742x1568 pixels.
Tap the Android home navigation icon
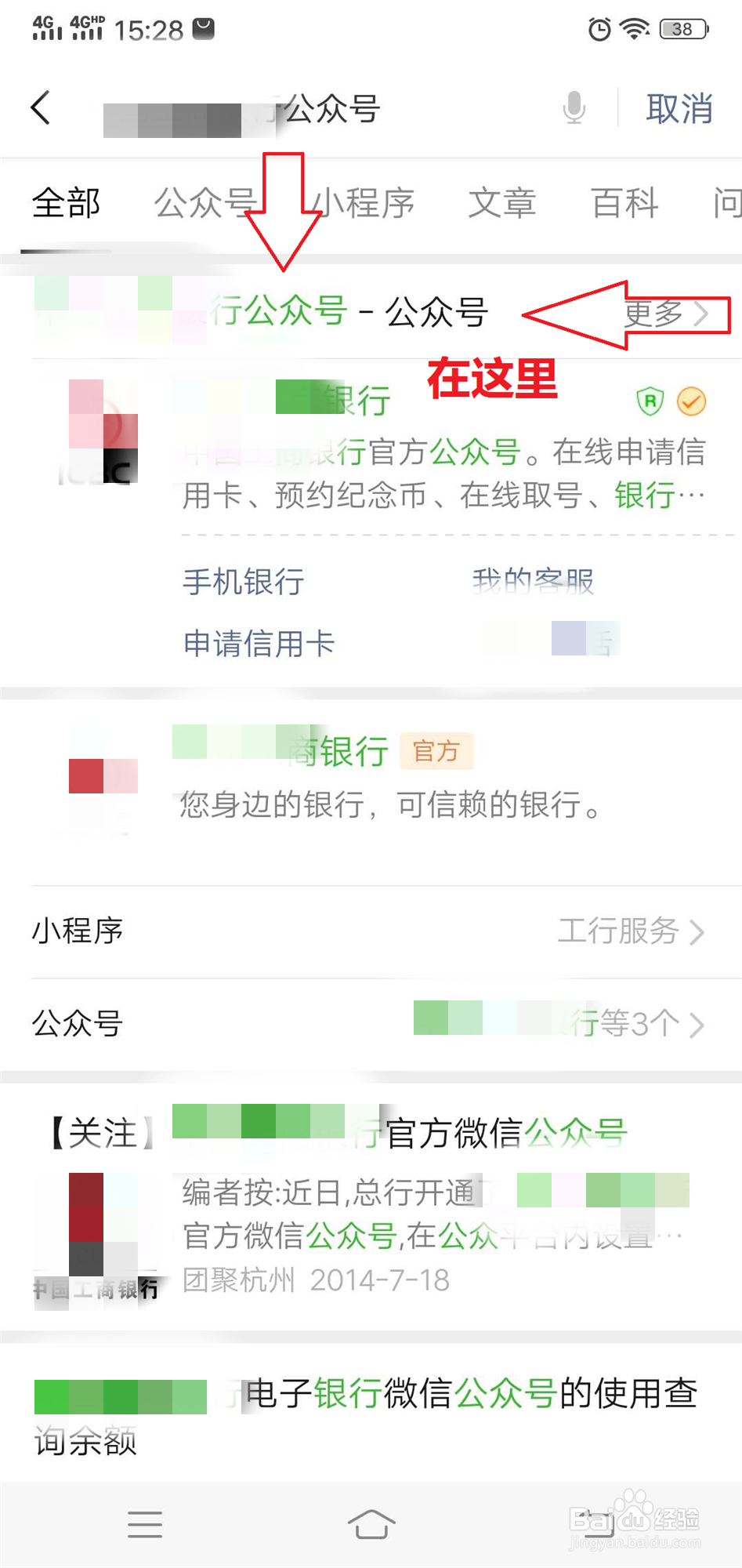[371, 1524]
